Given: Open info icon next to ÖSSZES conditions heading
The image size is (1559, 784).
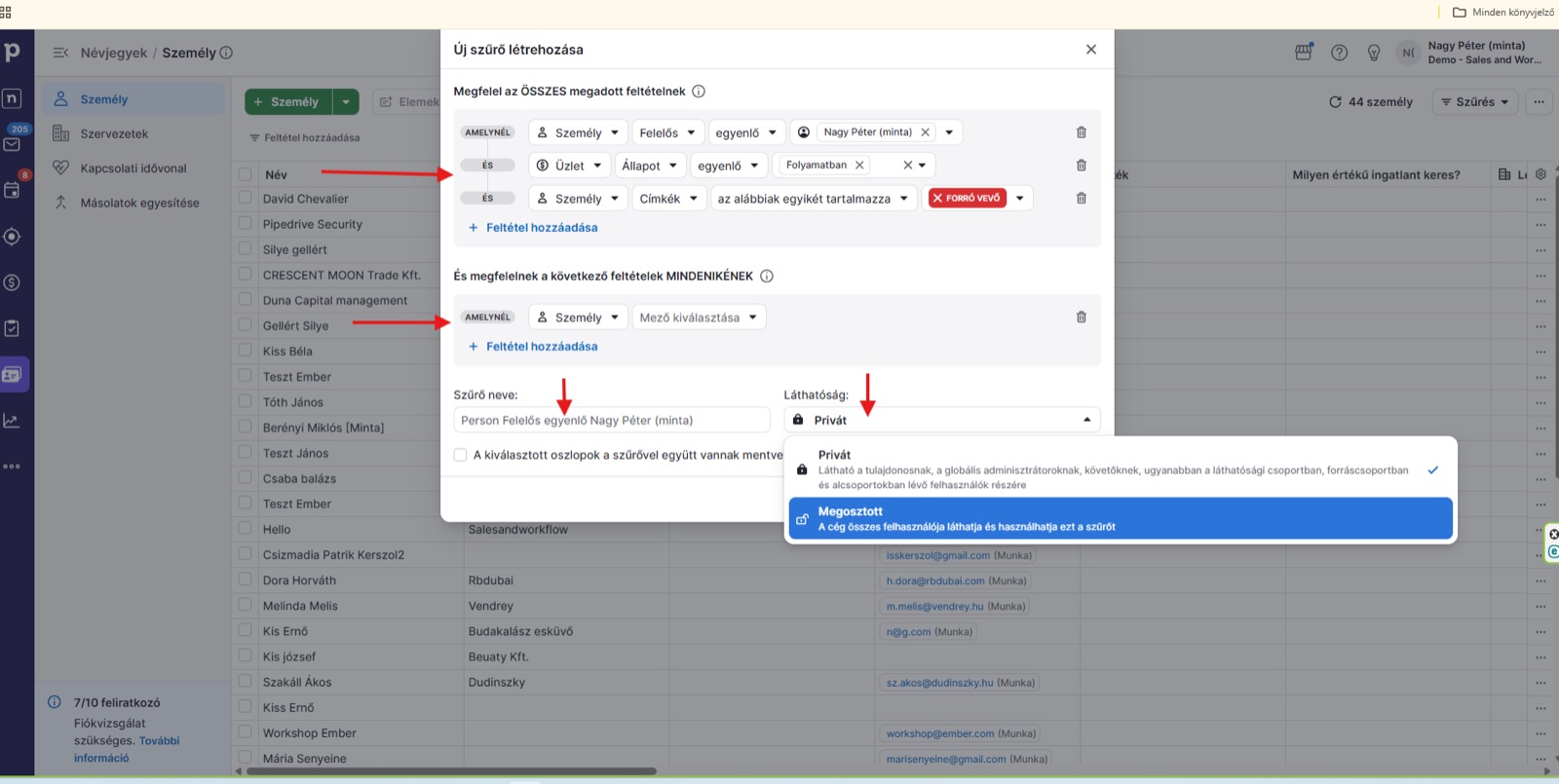Looking at the screenshot, I should (x=699, y=92).
